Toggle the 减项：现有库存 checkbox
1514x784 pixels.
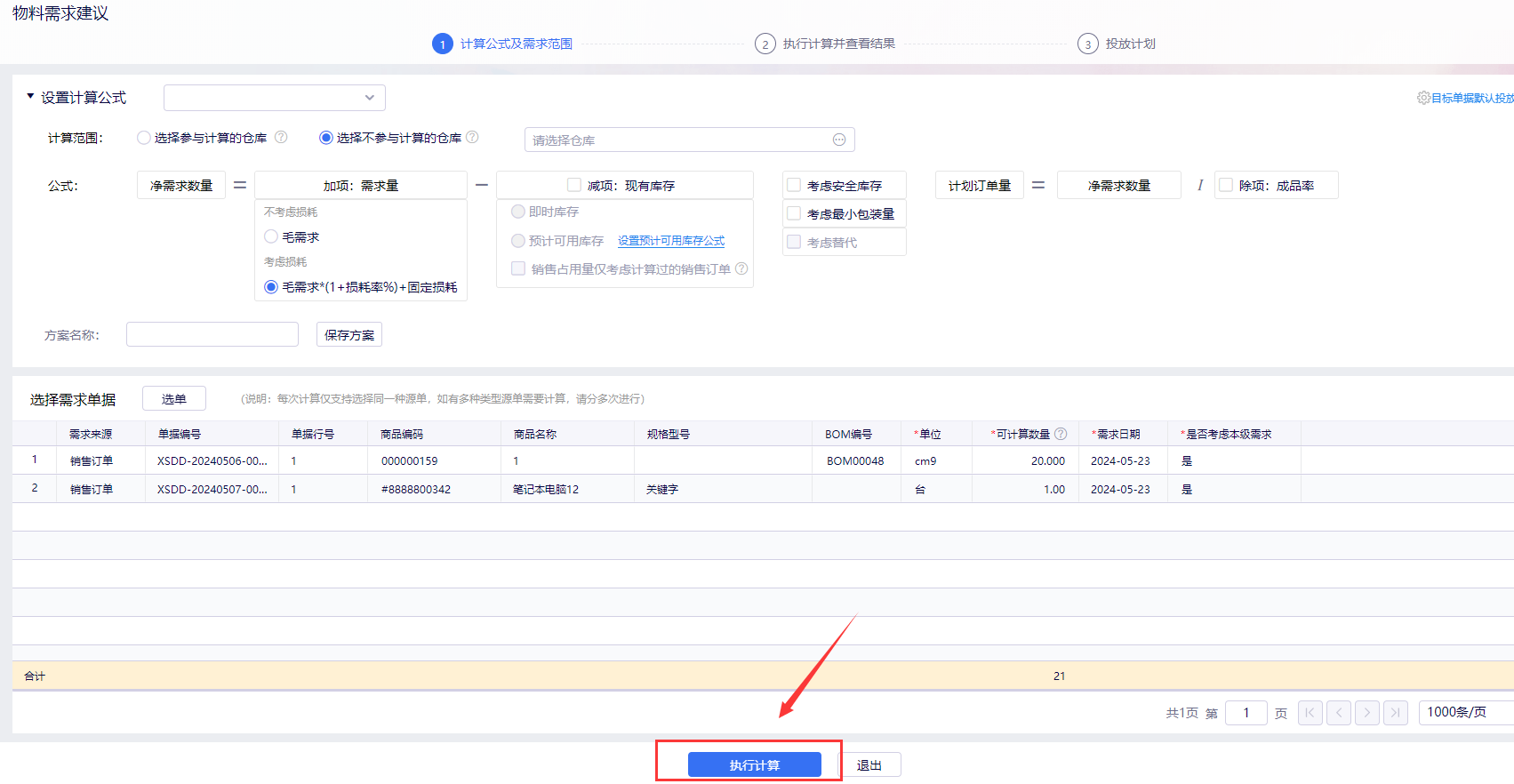click(574, 185)
